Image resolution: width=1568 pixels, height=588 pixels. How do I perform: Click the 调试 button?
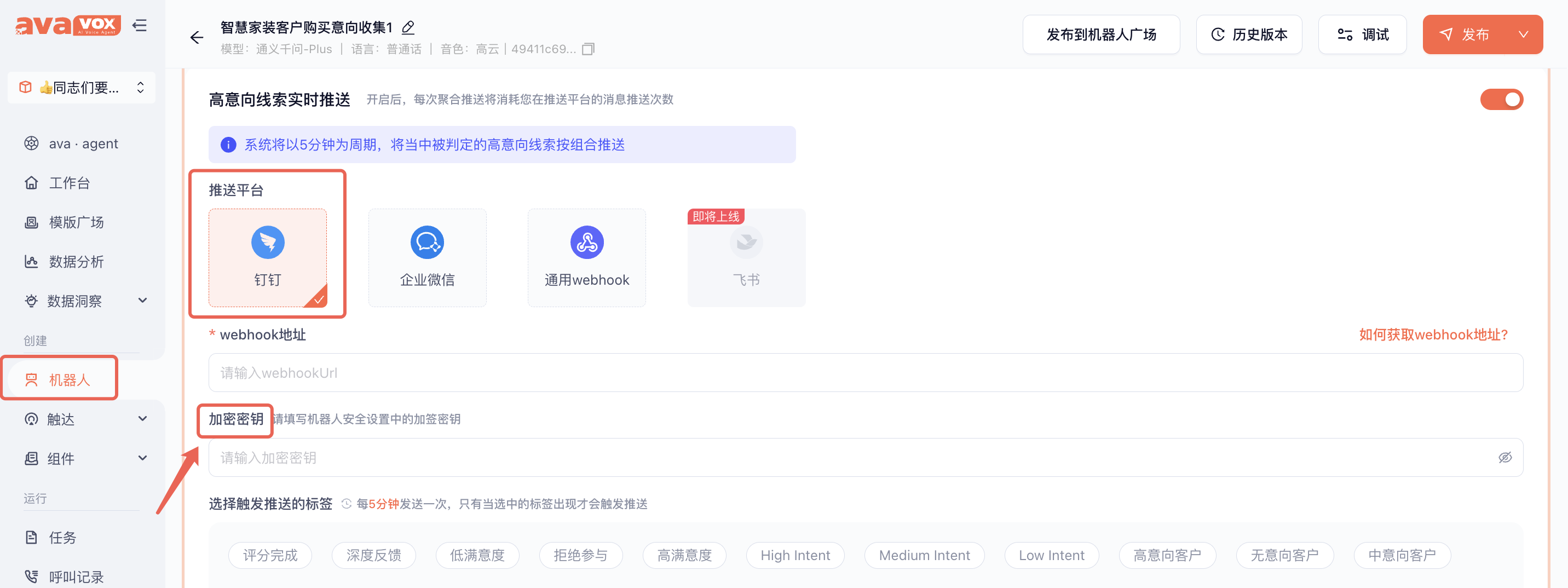click(x=1362, y=34)
